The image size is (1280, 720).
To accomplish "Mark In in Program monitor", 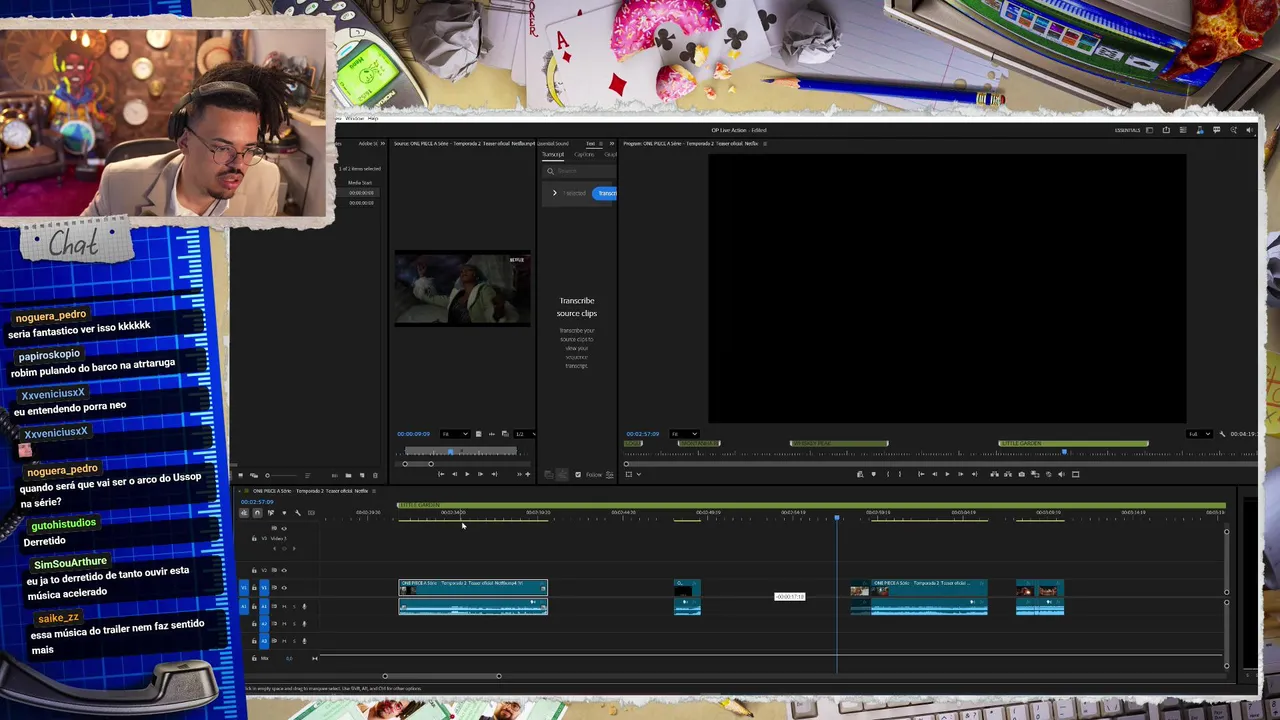I will 888,474.
